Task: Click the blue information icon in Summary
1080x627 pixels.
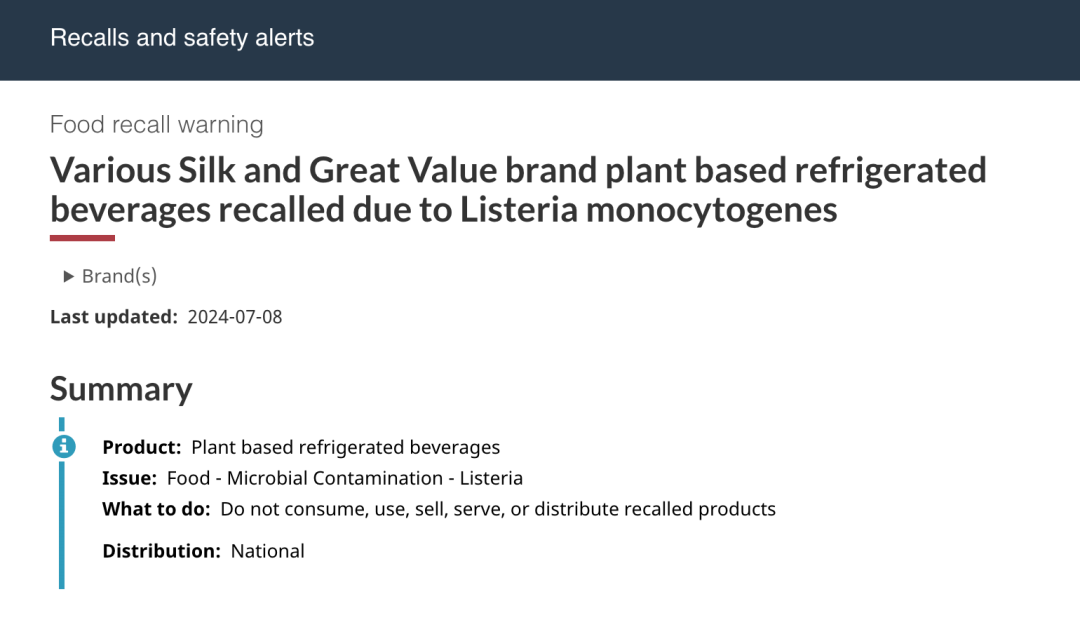Action: (64, 446)
